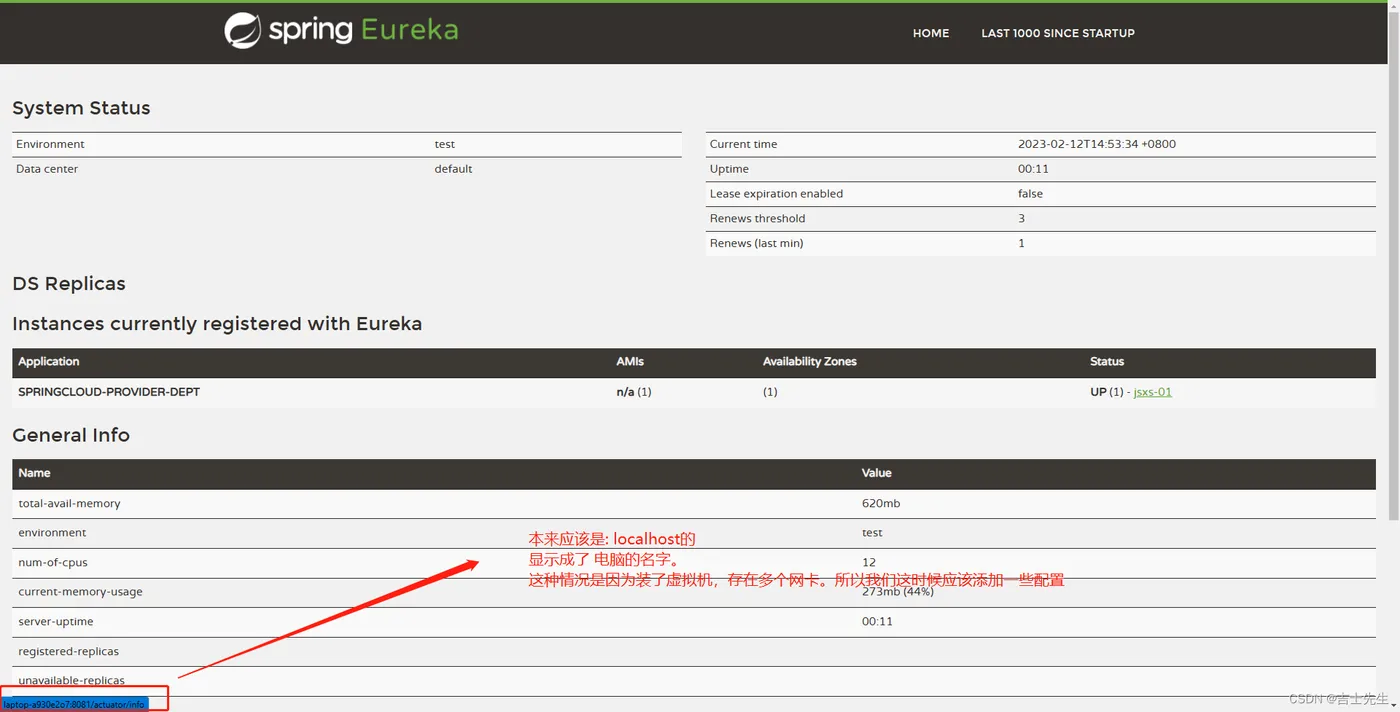Select the 'default' data center value
This screenshot has height=712, width=1400.
point(453,169)
